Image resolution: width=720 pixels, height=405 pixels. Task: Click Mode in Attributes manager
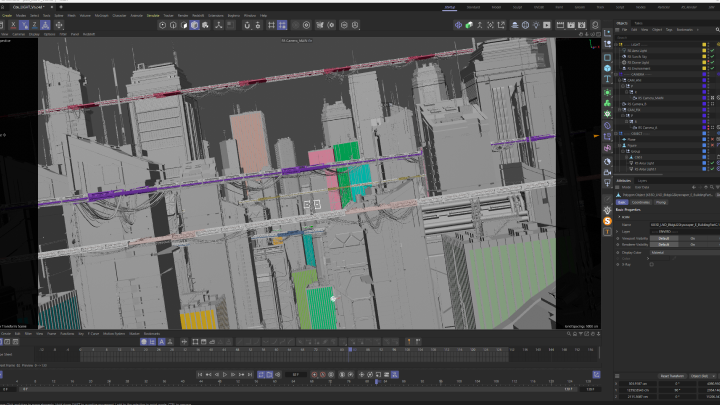point(626,187)
